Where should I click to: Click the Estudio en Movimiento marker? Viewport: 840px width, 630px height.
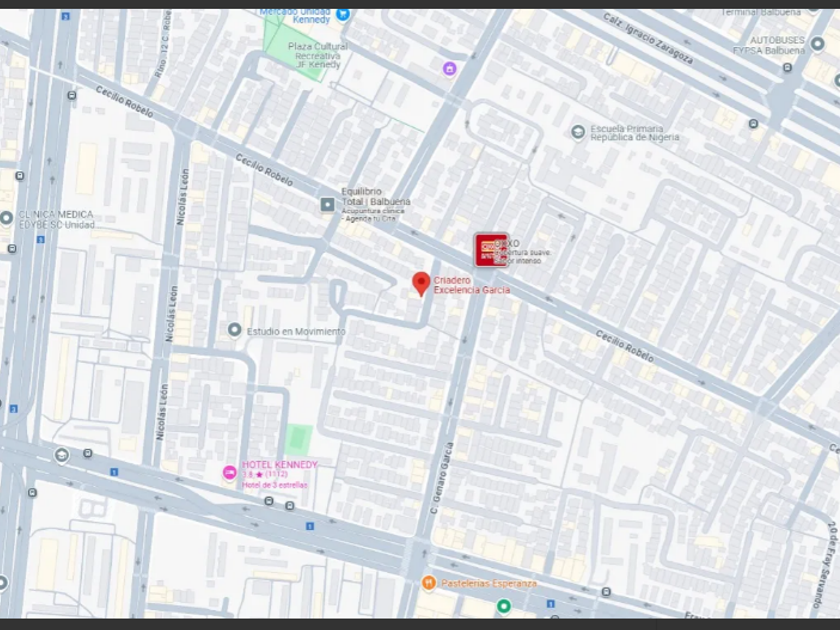tap(234, 330)
